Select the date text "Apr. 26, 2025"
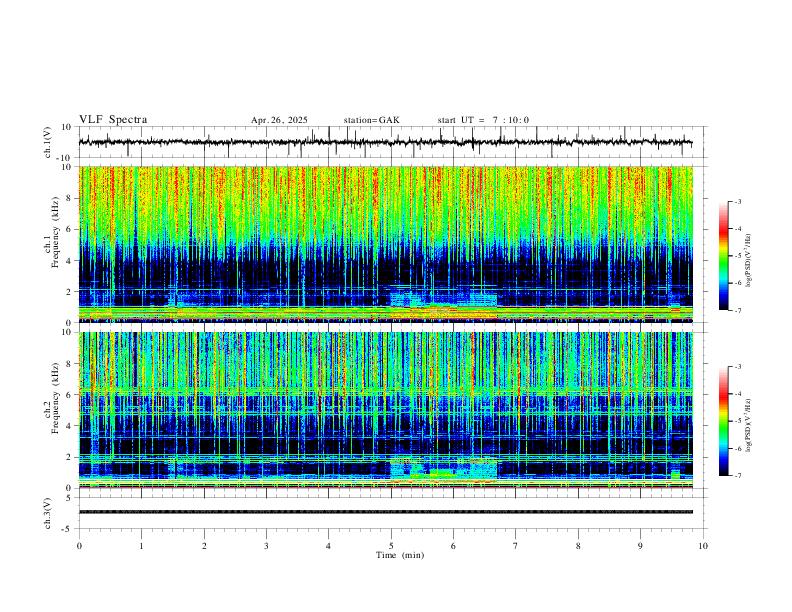 point(279,120)
